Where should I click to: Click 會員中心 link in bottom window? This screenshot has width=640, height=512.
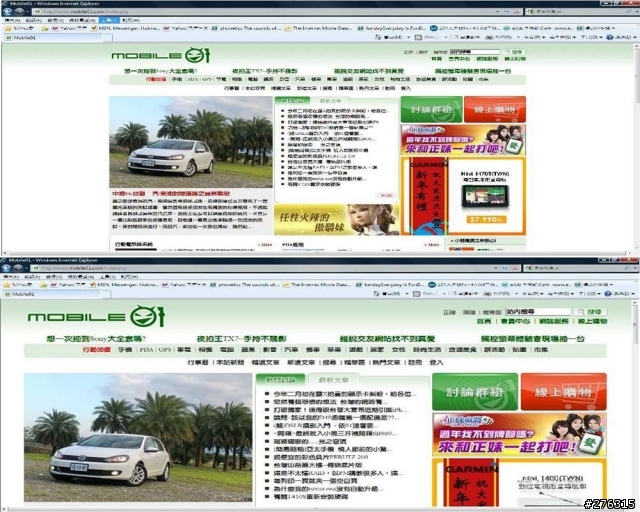pyautogui.click(x=515, y=321)
